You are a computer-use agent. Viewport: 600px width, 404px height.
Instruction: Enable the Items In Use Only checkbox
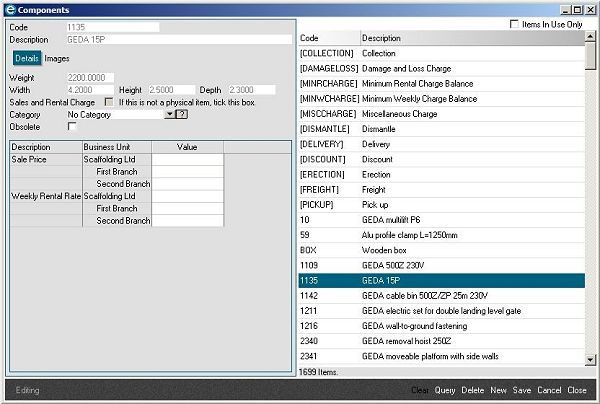(515, 24)
